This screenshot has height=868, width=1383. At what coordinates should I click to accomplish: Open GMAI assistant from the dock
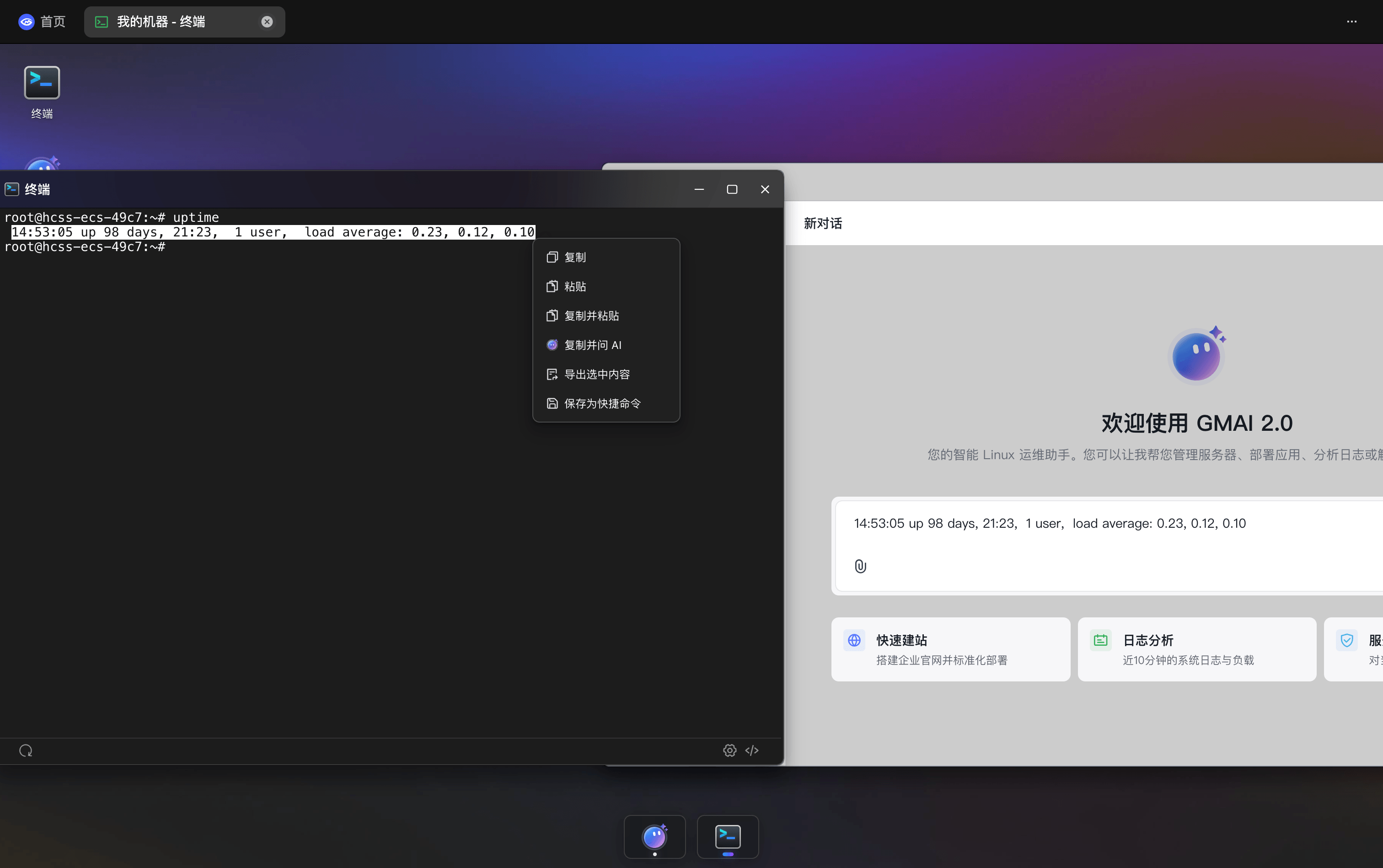654,837
